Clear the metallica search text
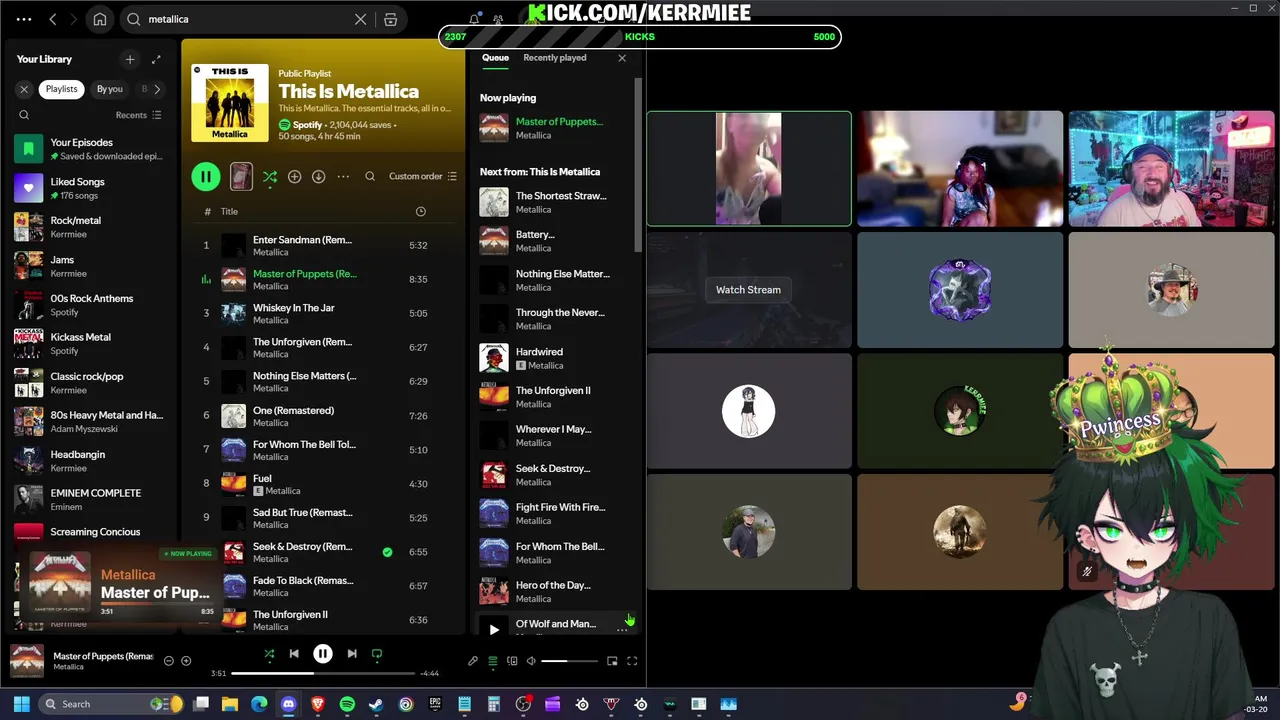 361,19
